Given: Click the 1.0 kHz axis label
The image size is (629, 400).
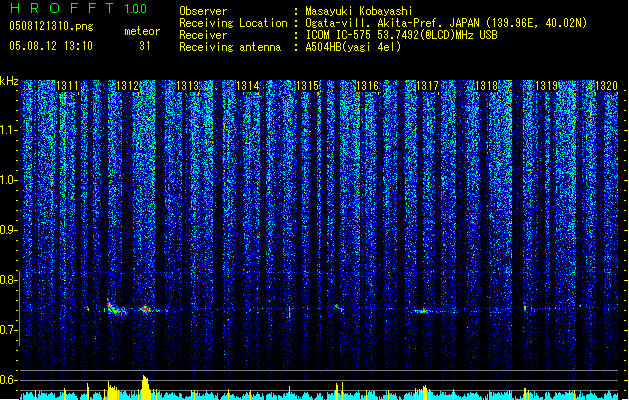Looking at the screenshot, I should click(x=9, y=180).
